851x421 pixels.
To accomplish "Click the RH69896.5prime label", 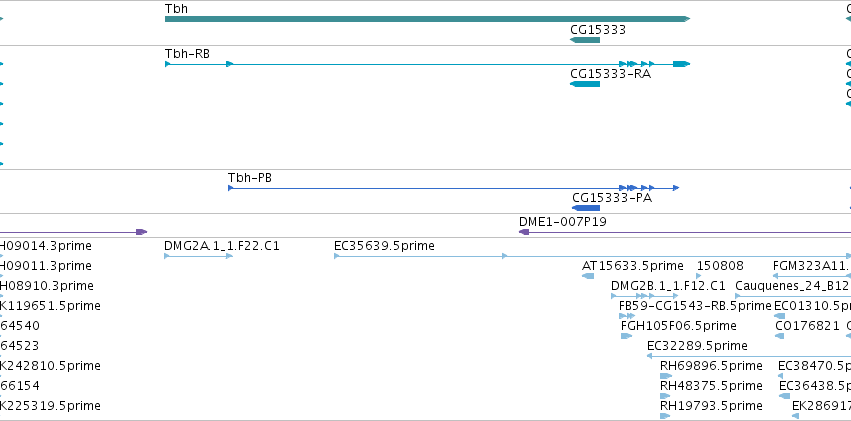I will [711, 366].
